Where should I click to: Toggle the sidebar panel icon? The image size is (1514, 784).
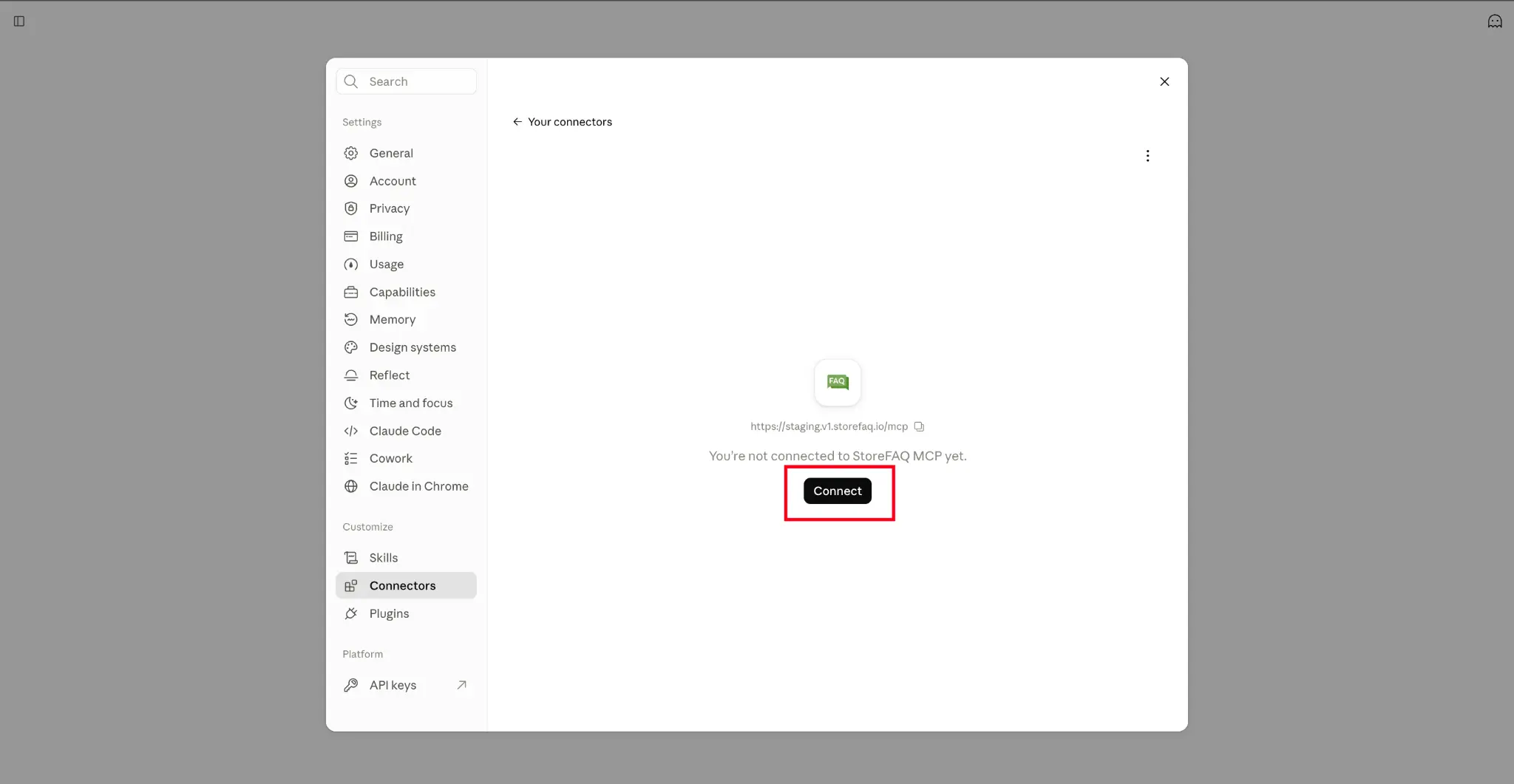[x=19, y=21]
